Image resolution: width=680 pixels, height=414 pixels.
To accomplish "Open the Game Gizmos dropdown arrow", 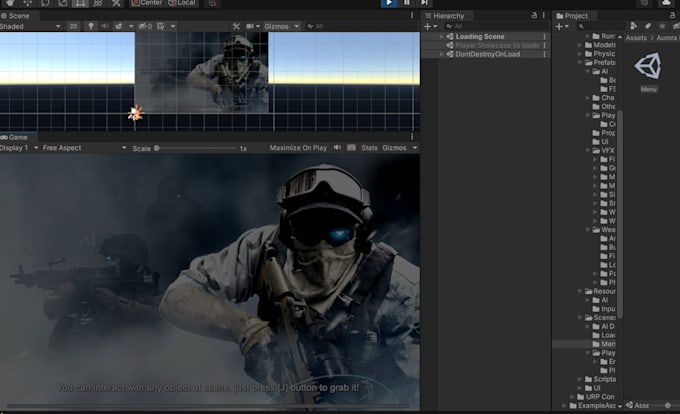I will 415,148.
